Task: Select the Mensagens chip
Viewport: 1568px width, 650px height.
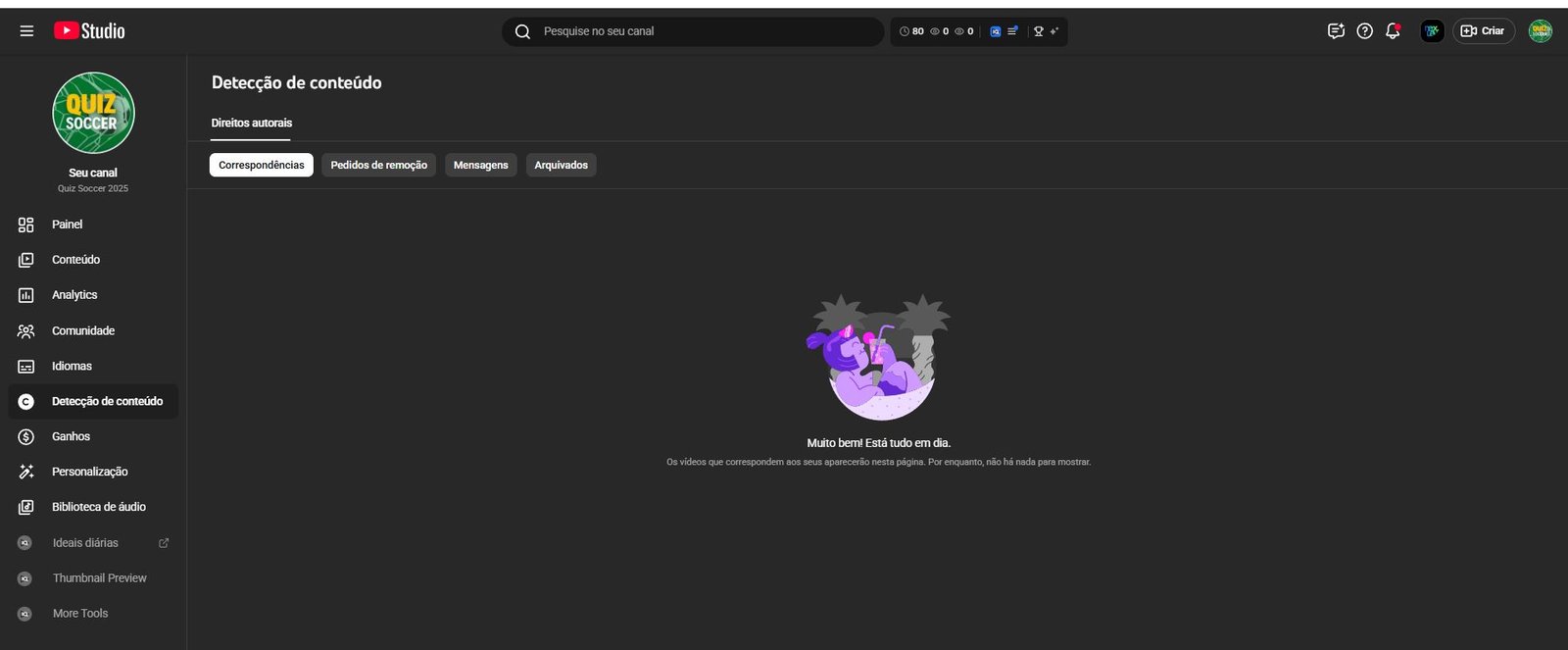Action: tap(481, 165)
